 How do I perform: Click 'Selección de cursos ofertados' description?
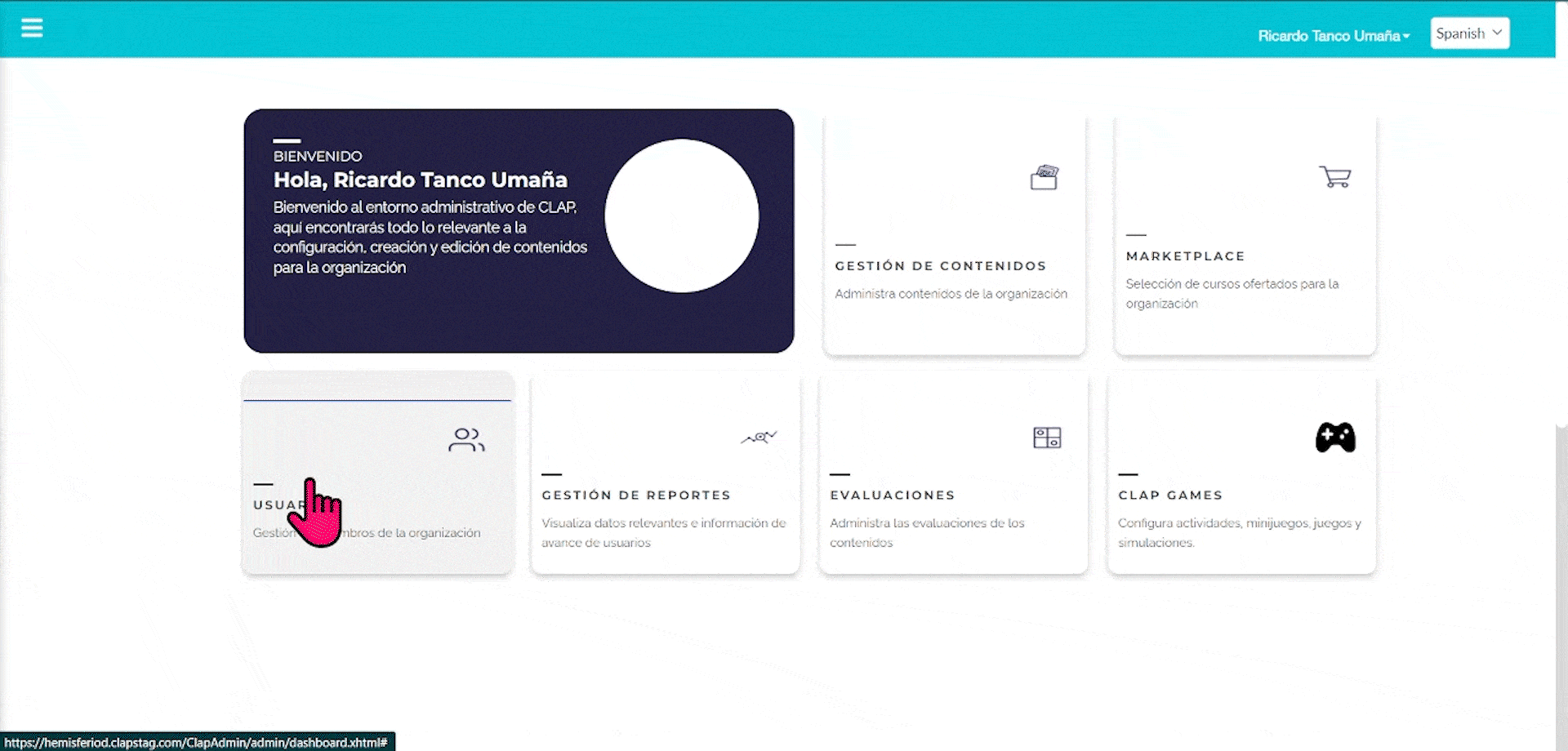click(x=1232, y=294)
